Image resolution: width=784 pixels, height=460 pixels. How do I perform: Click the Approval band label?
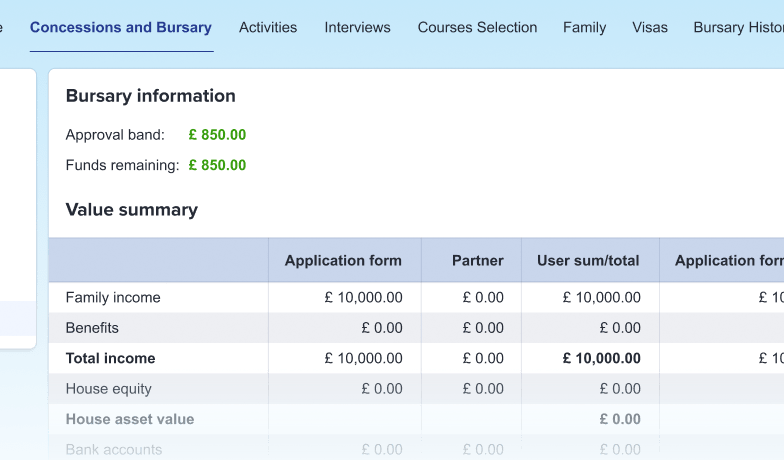coord(115,135)
